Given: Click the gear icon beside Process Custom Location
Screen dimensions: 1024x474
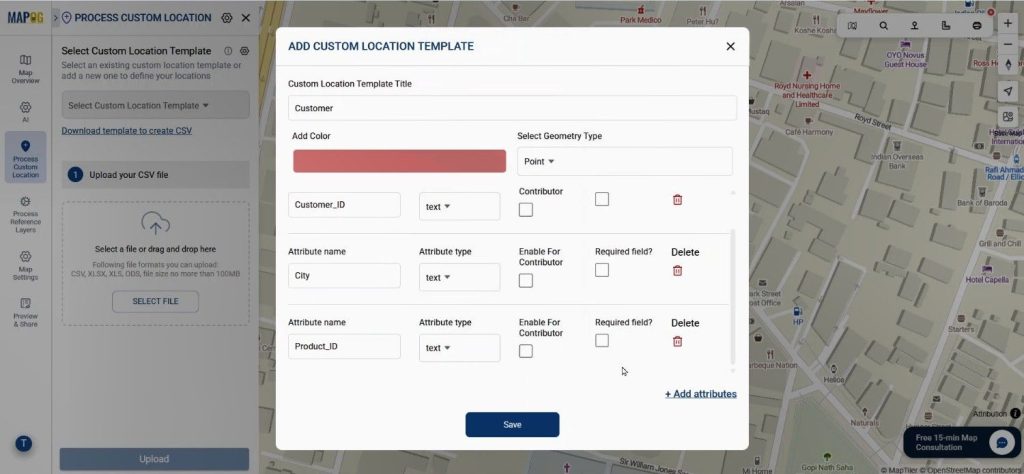Looking at the screenshot, I should coord(227,18).
